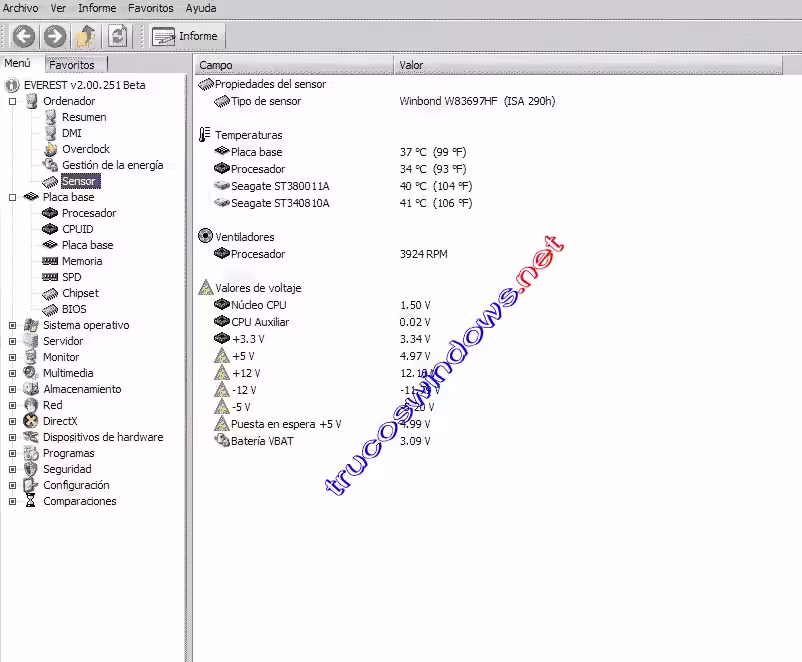Click the Valor column header
This screenshot has height=662, width=802.
(x=588, y=65)
